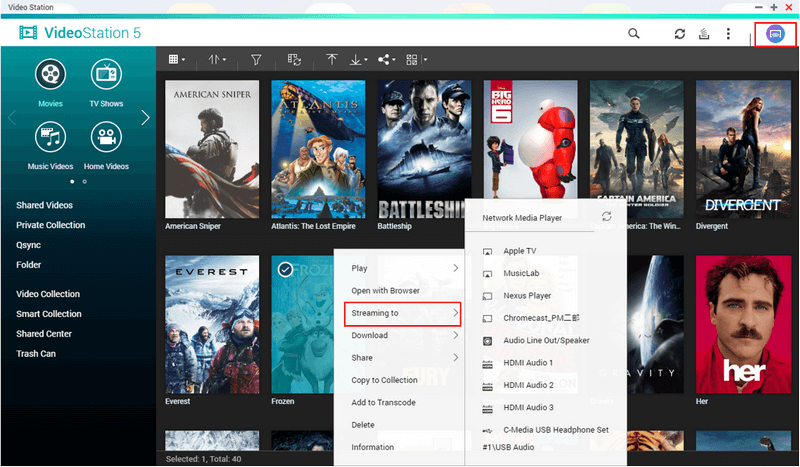Open Video Collection in sidebar
The width and height of the screenshot is (800, 467).
point(48,294)
